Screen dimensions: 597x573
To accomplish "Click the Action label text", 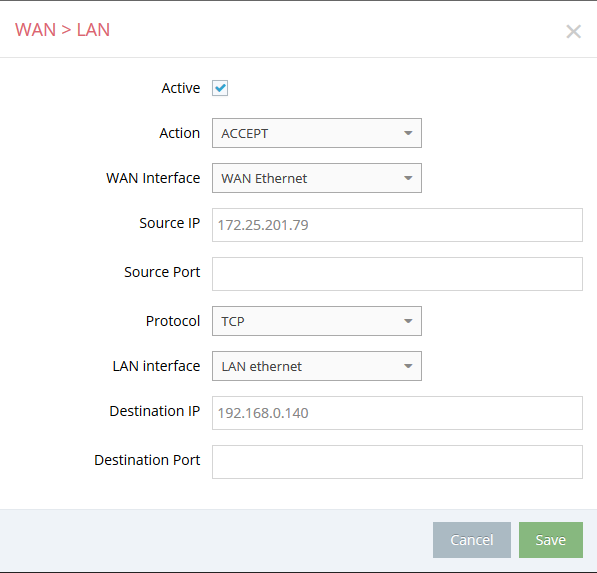I will coord(179,133).
